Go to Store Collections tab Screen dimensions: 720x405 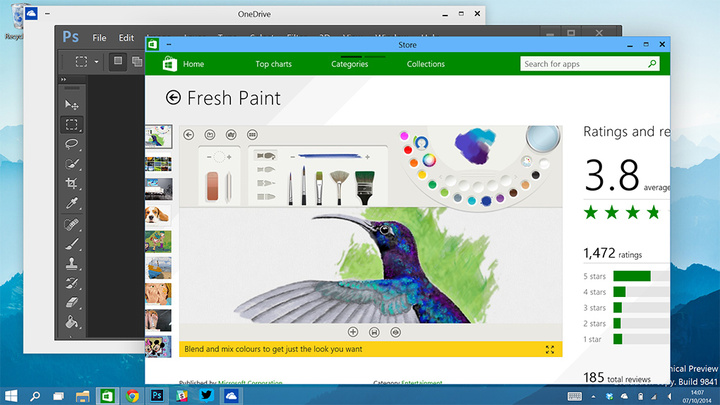click(426, 64)
